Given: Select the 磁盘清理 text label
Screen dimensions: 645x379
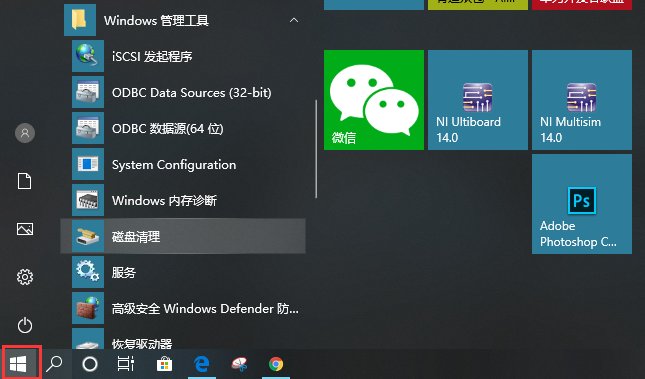Looking at the screenshot, I should (136, 237).
